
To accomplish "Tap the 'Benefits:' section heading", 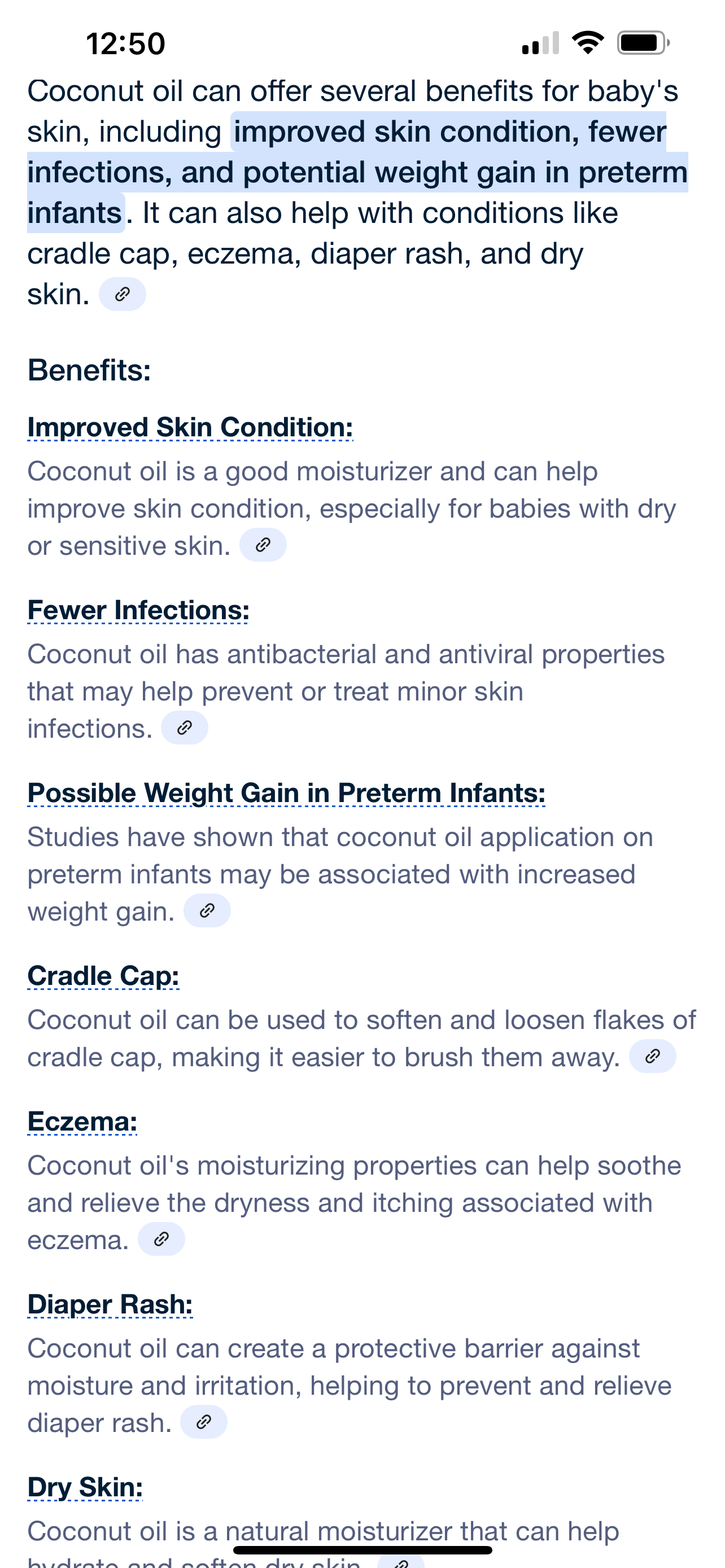I will [89, 370].
